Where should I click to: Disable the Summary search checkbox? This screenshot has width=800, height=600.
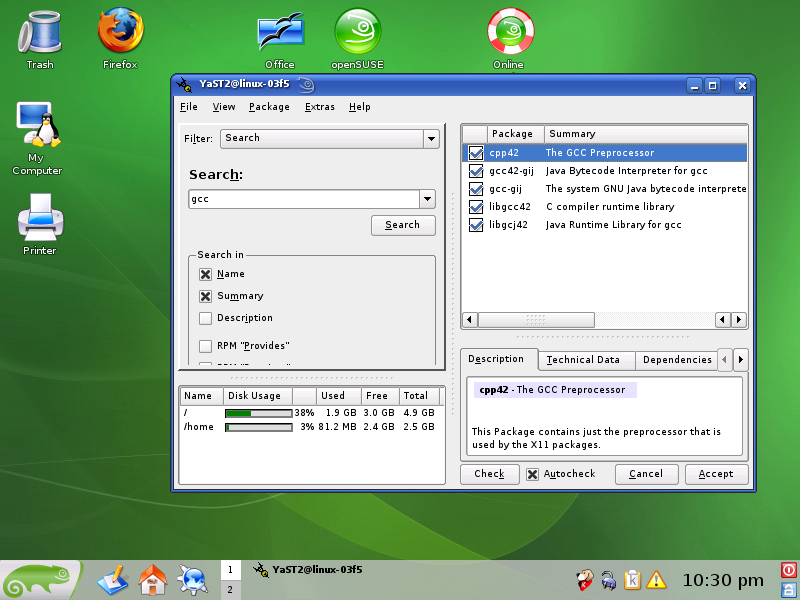pyautogui.click(x=205, y=296)
